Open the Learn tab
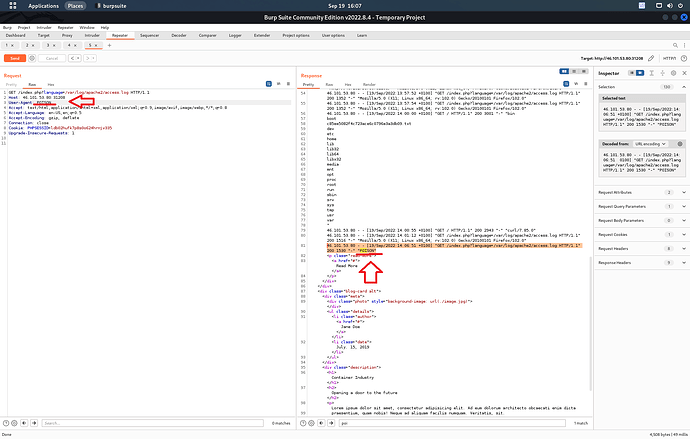 (362, 35)
